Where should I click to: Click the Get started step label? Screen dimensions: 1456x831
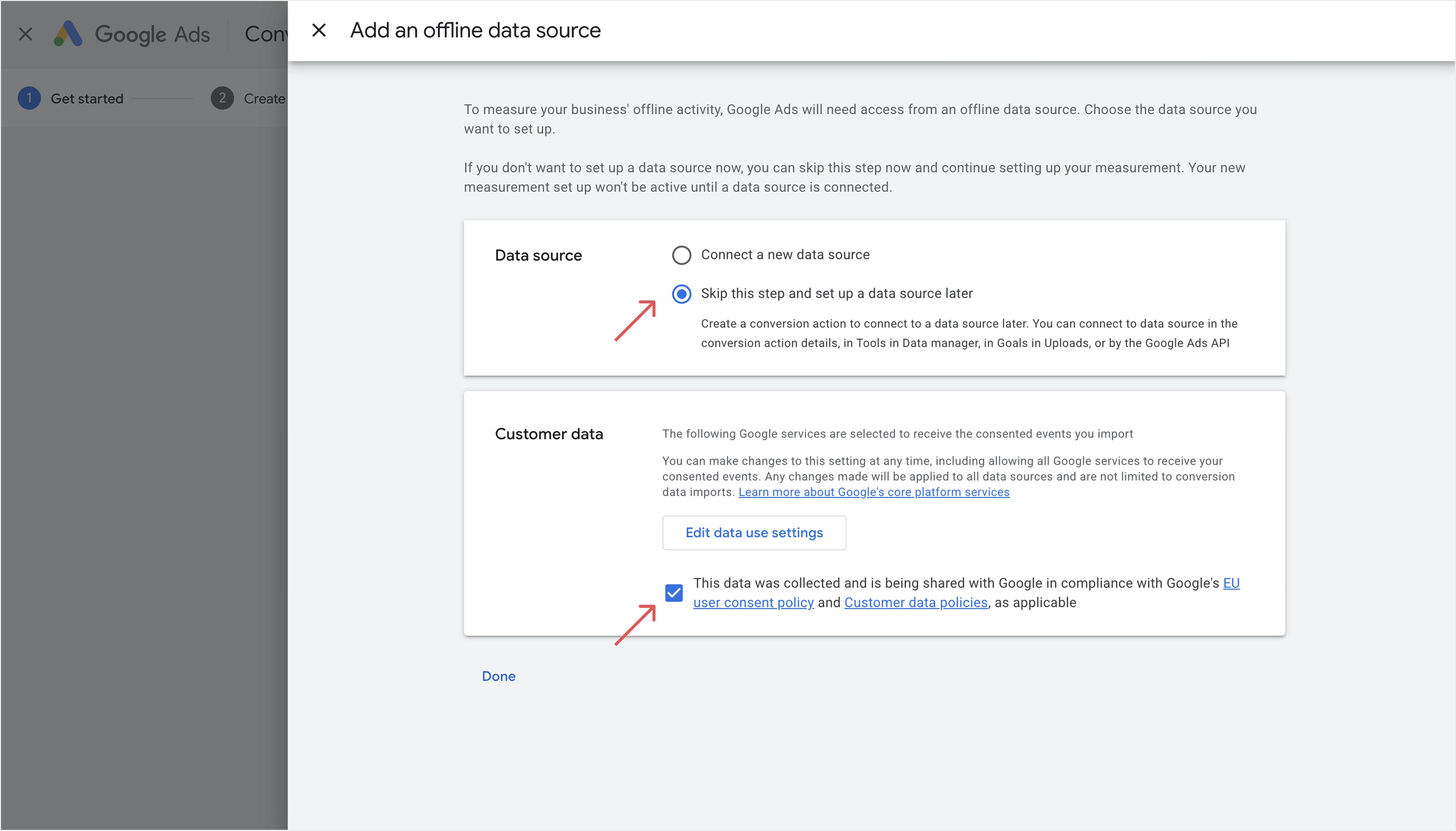(87, 99)
